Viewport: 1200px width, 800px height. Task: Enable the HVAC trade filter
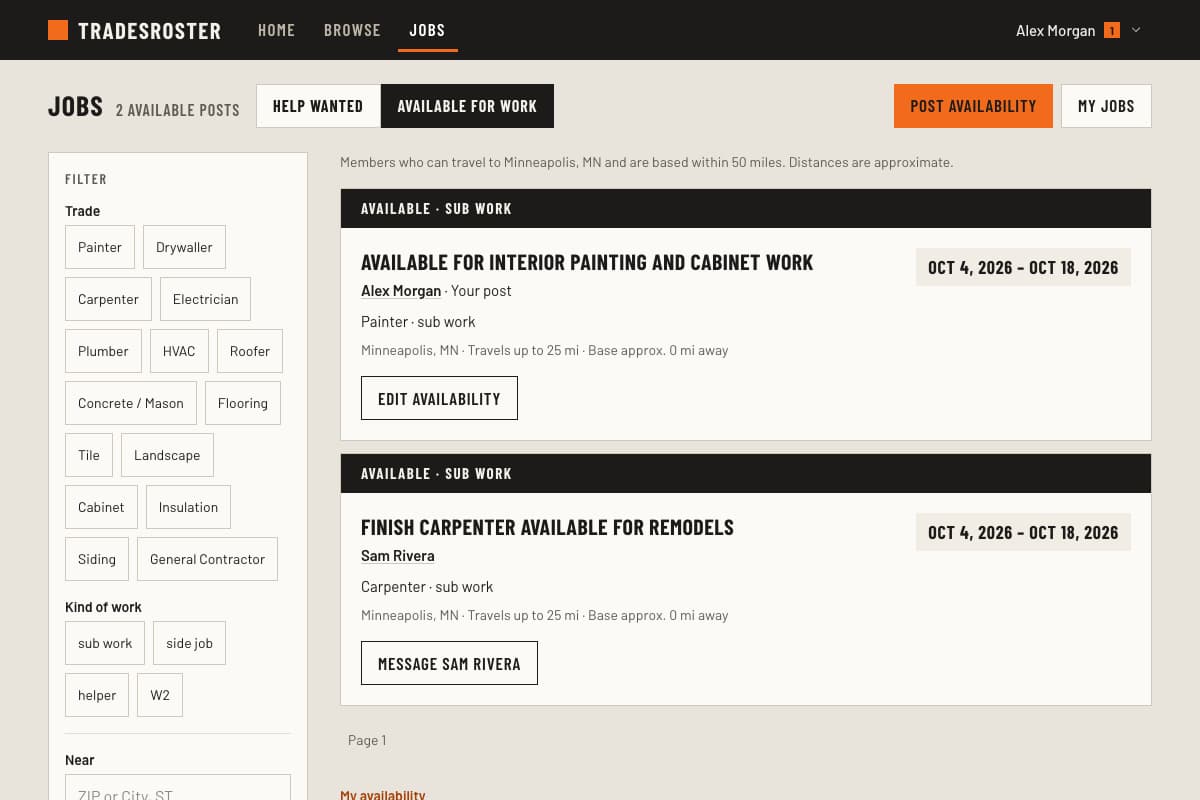[179, 351]
